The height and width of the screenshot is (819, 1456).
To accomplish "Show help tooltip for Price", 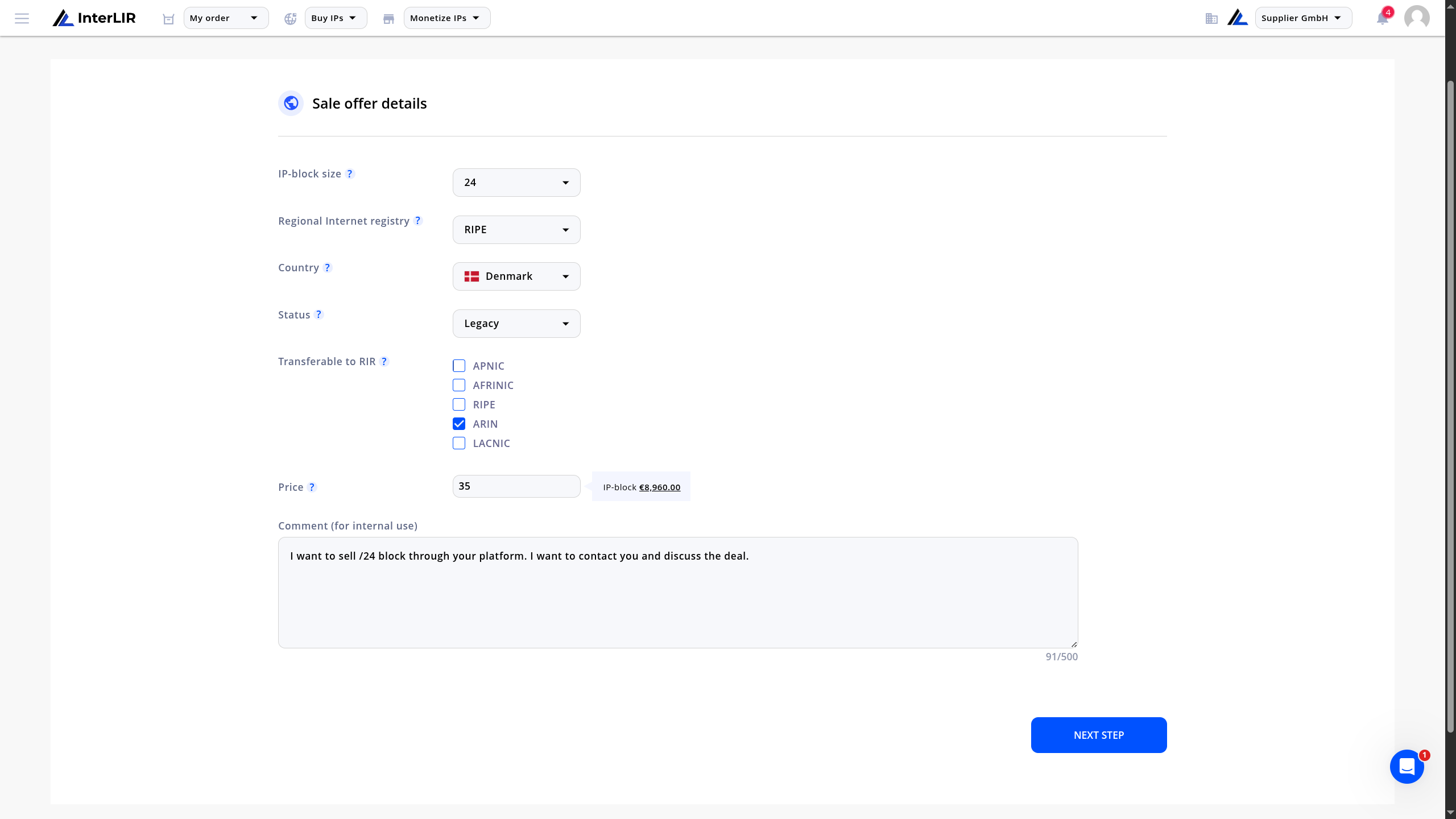I will (312, 487).
